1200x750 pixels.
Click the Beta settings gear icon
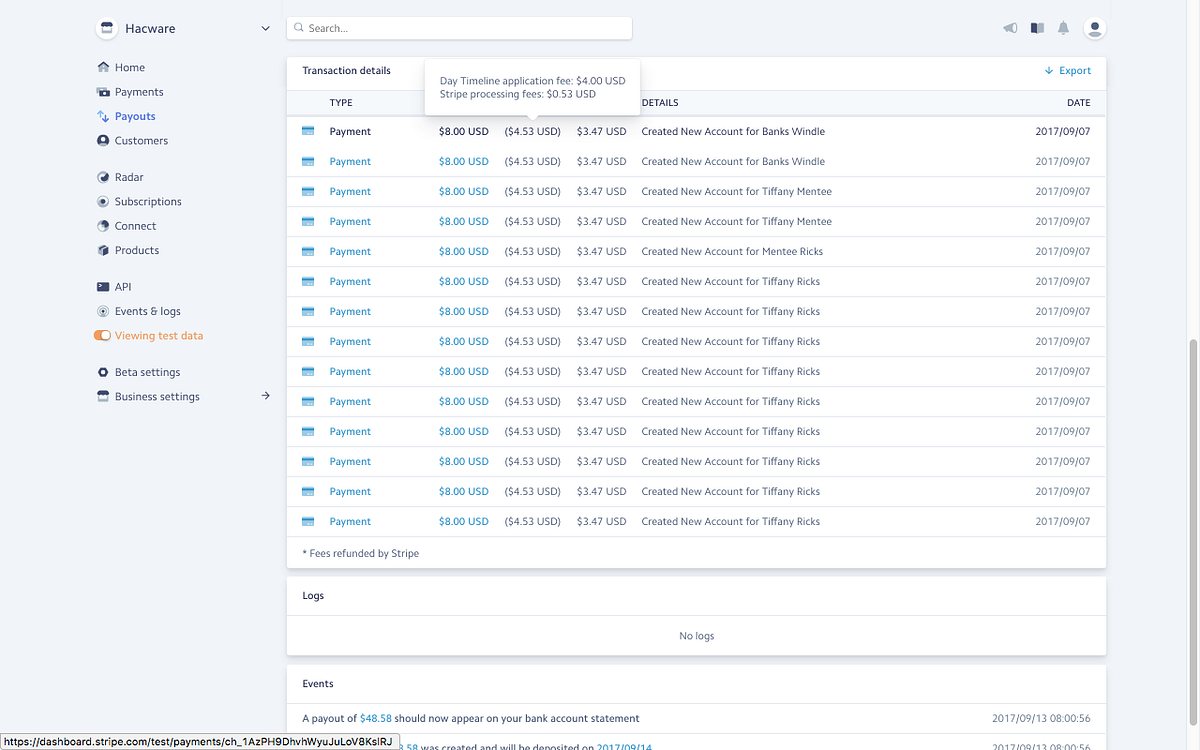tap(103, 372)
